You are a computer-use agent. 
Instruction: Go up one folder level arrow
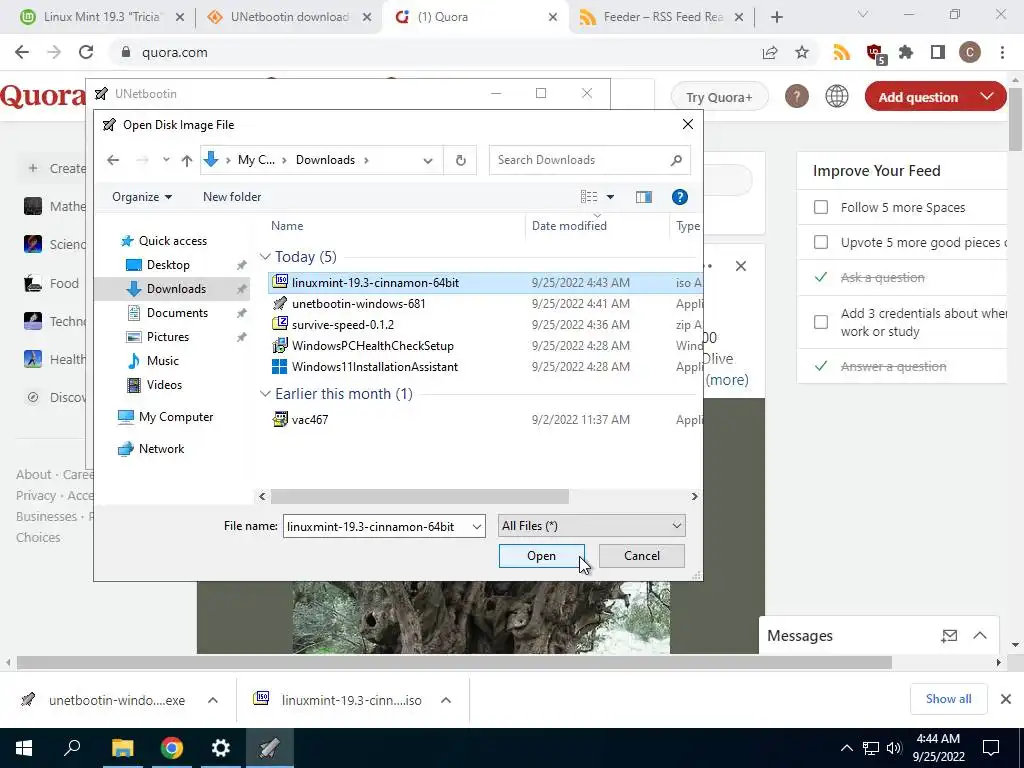click(187, 160)
